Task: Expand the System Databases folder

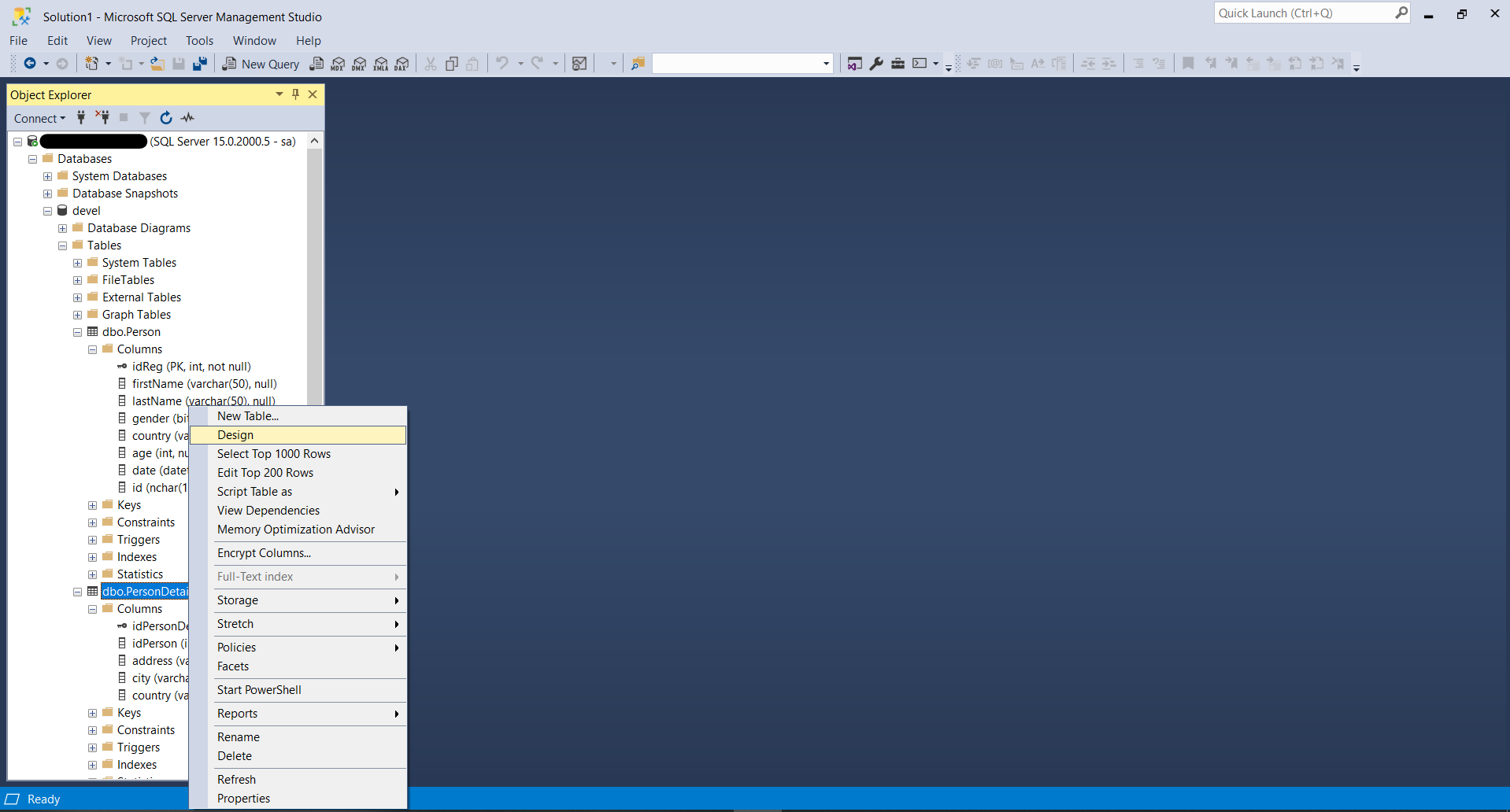Action: 47,176
